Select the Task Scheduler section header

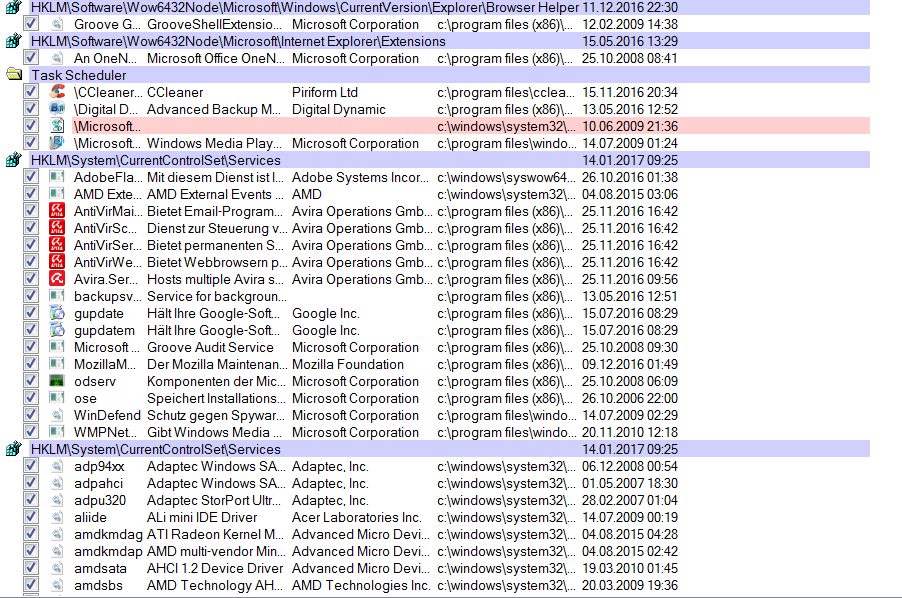coord(450,75)
